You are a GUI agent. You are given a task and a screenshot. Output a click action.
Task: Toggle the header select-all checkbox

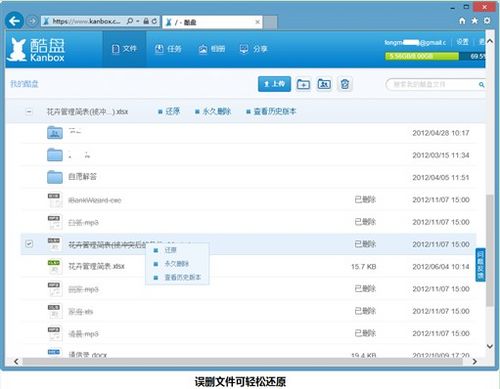(x=29, y=111)
